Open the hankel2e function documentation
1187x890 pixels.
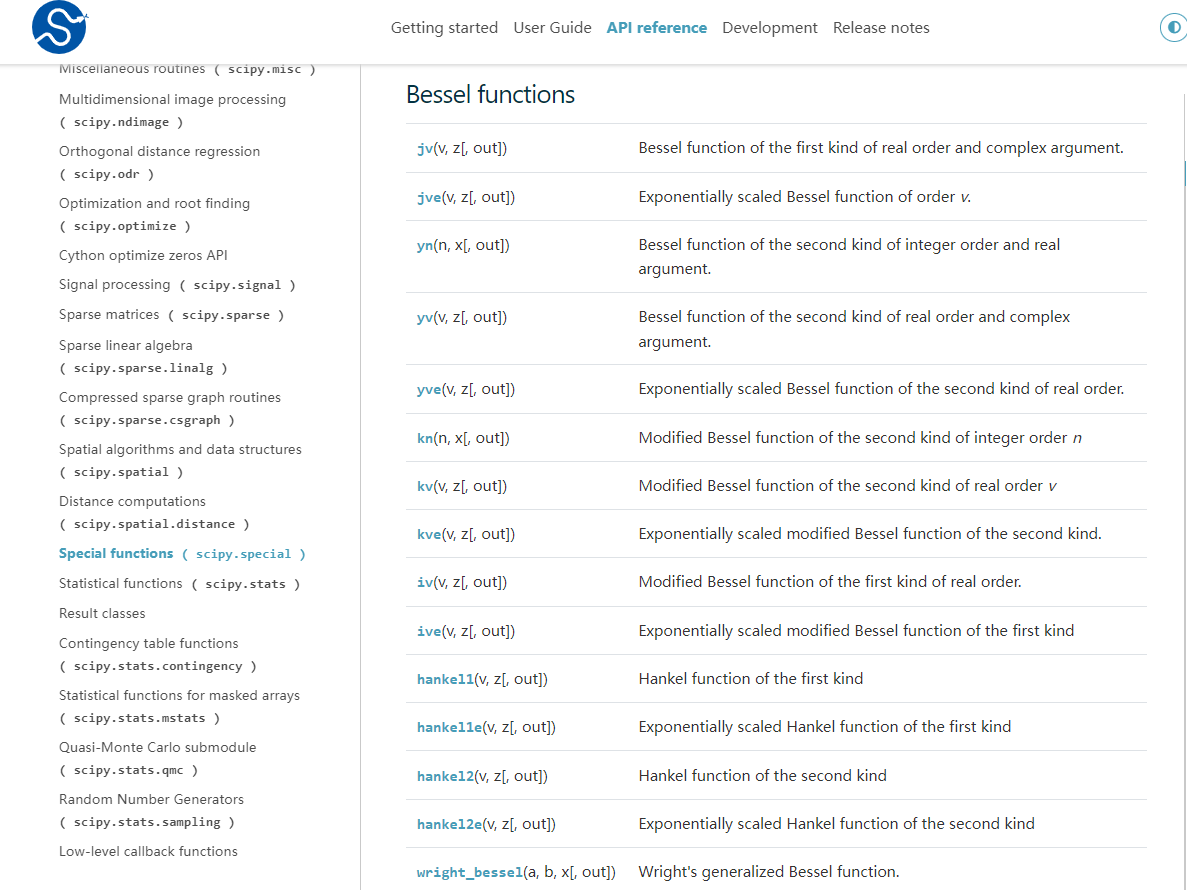click(449, 823)
